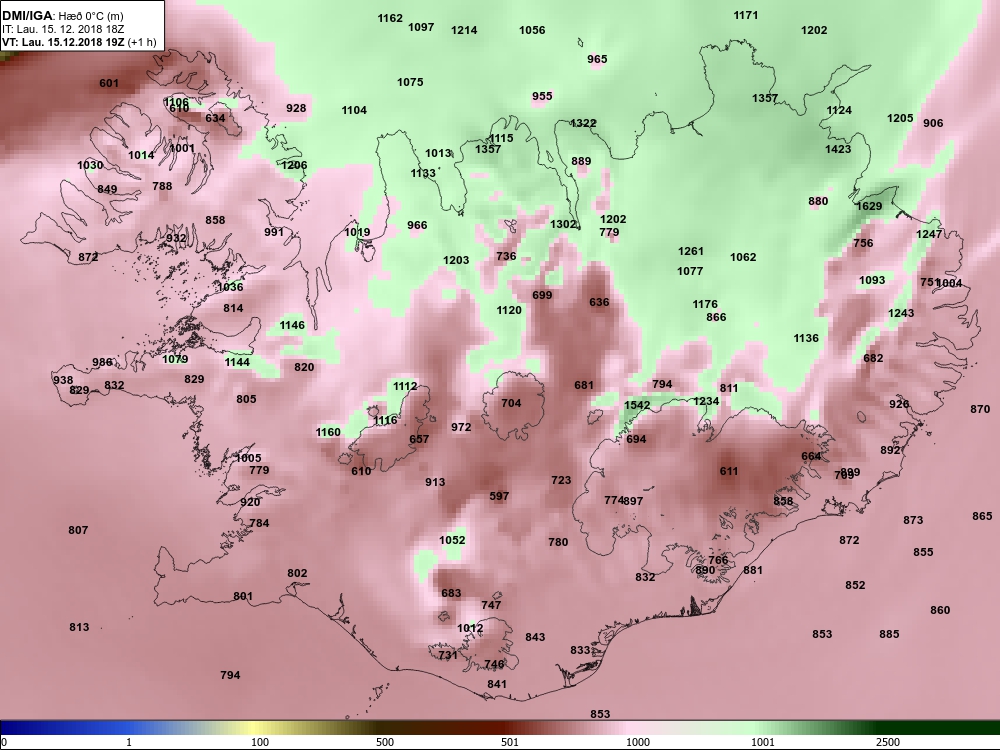
Task: Click the map value 1234
Action: click(706, 401)
